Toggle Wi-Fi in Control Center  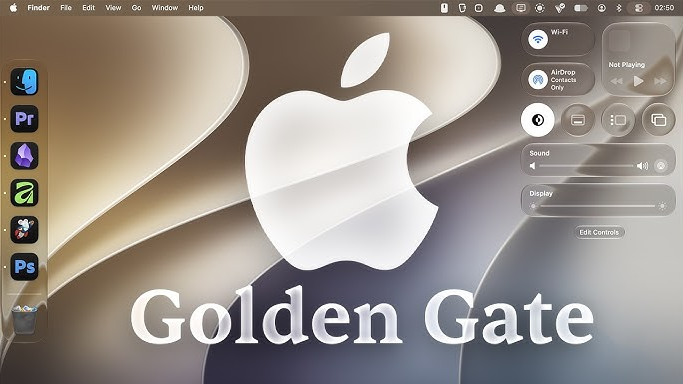pos(538,39)
